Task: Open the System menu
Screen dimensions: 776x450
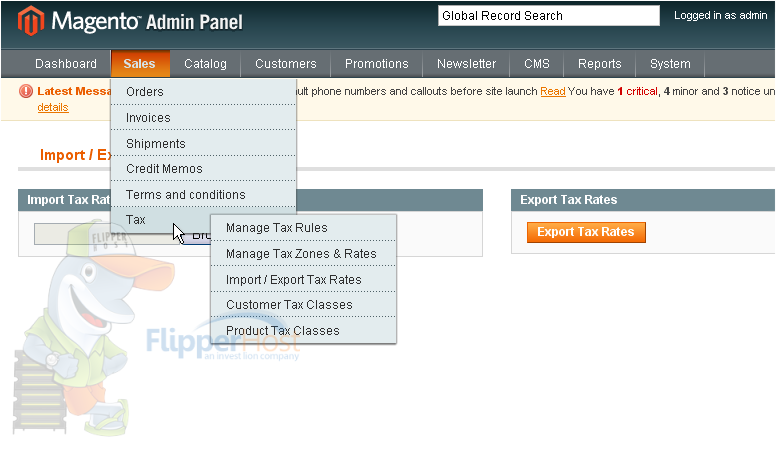Action: [670, 64]
